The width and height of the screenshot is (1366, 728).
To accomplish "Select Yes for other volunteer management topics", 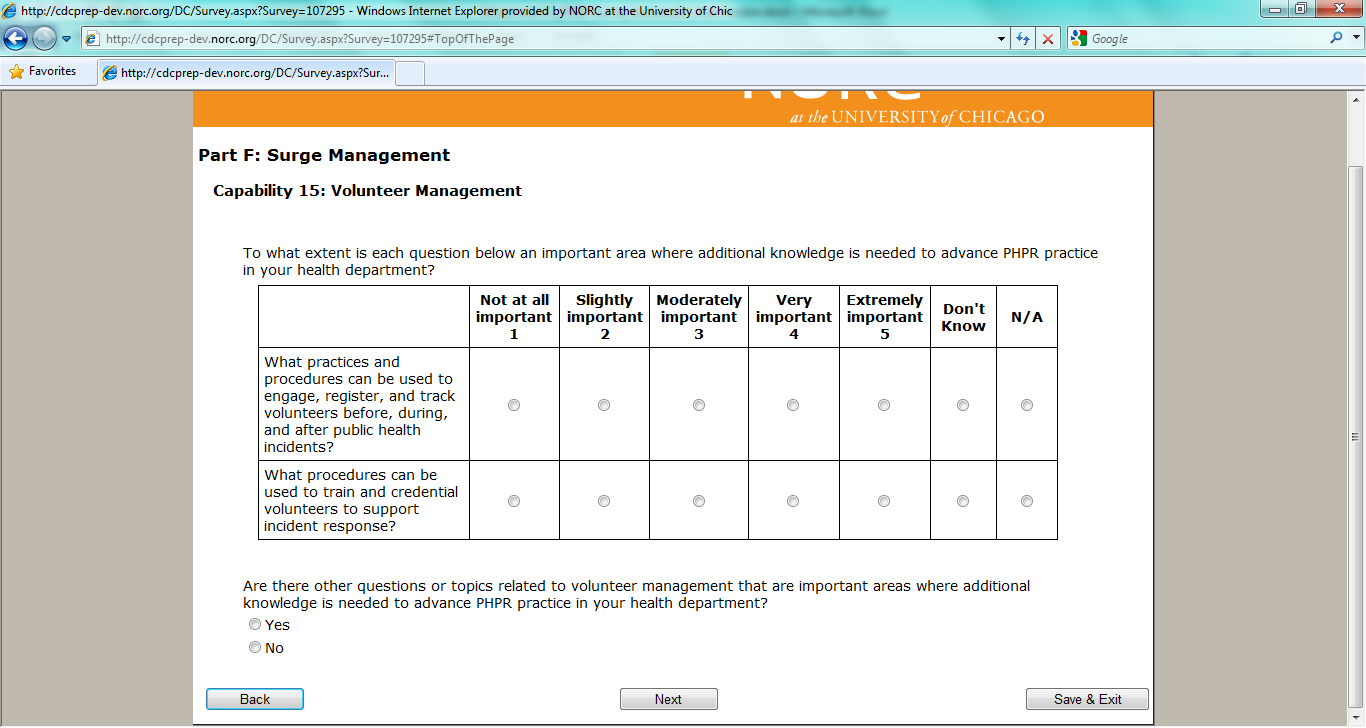I will point(255,624).
